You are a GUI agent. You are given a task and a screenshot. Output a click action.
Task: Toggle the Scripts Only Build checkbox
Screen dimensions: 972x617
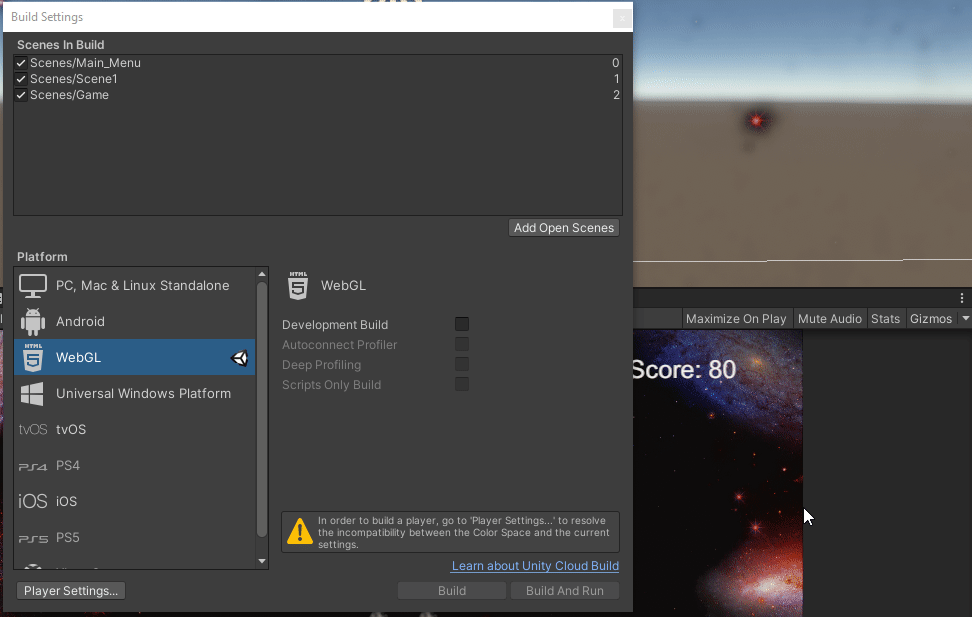tap(462, 384)
